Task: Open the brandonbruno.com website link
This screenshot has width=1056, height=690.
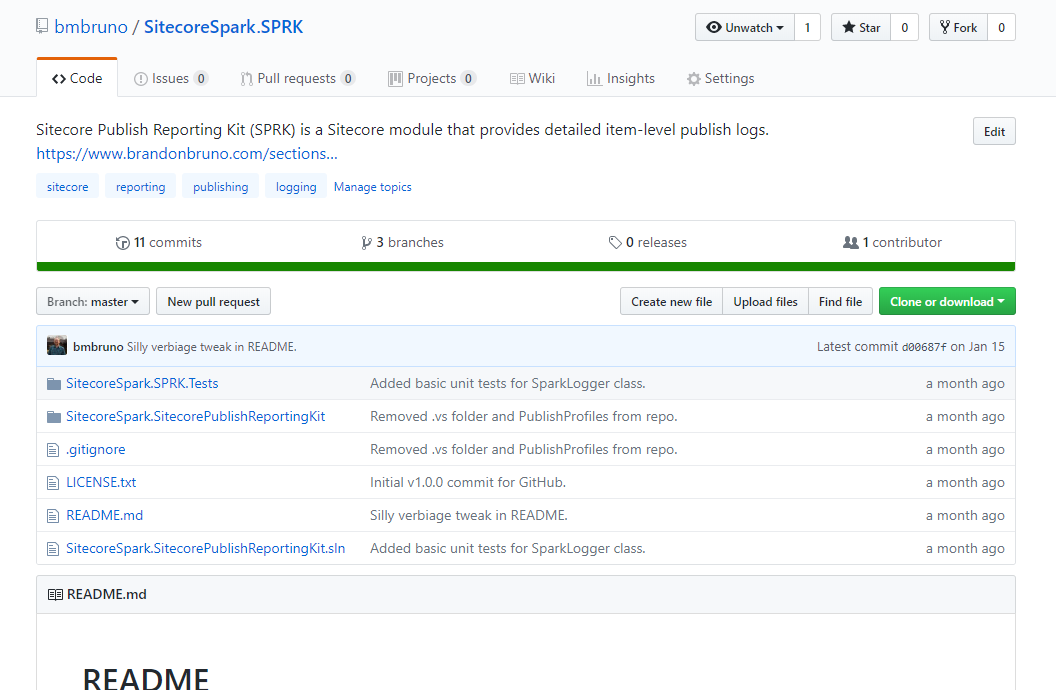Action: [x=187, y=153]
